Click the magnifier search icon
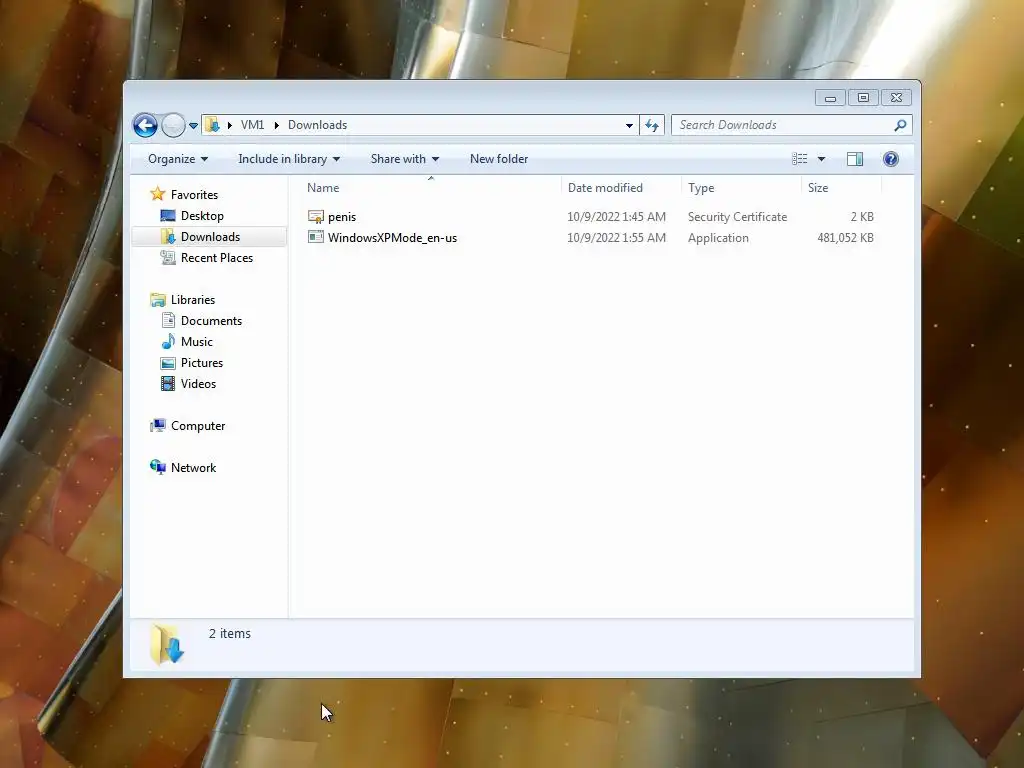 [x=901, y=125]
